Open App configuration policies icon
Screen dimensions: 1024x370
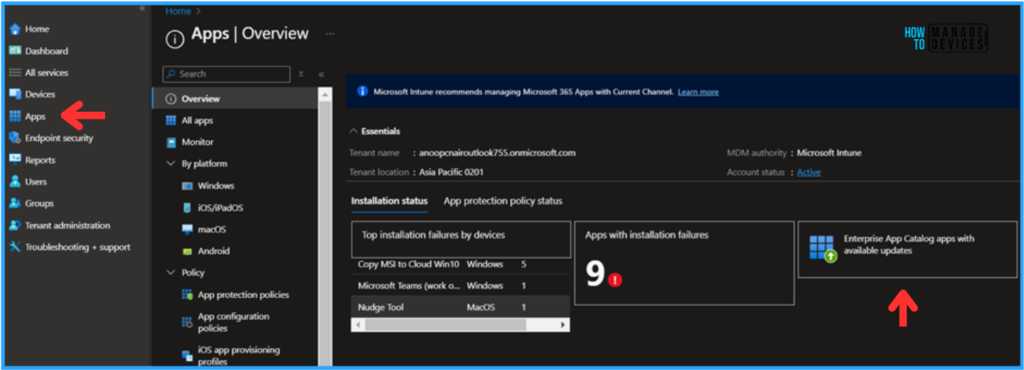[187, 322]
